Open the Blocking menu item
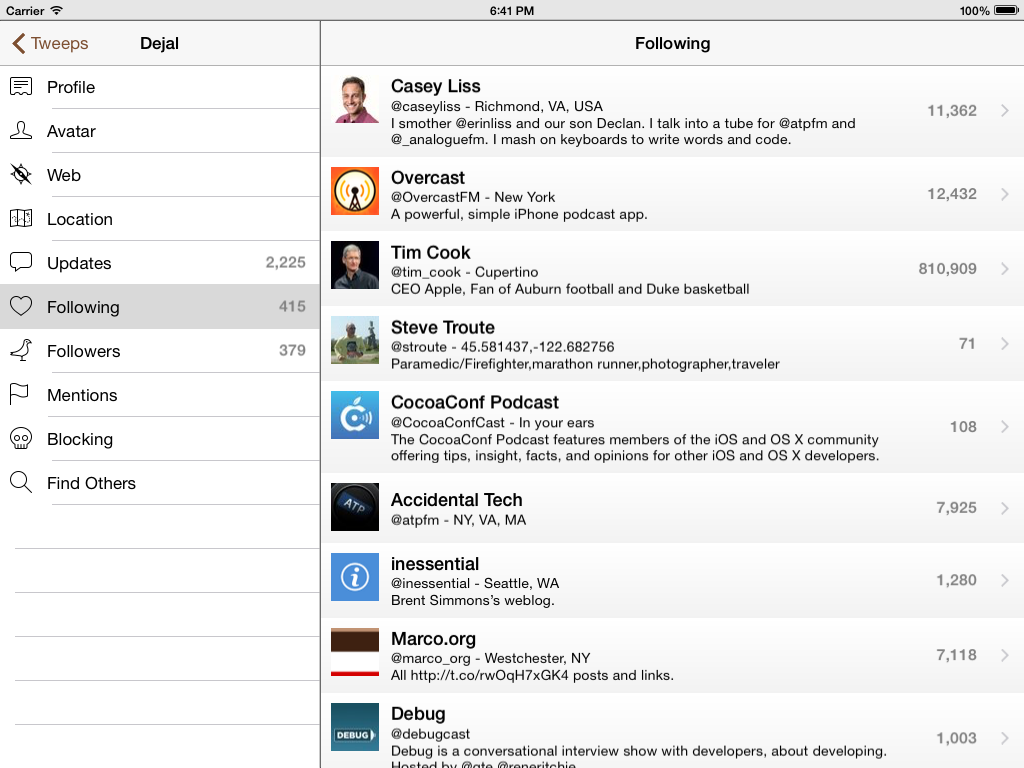Image resolution: width=1024 pixels, height=768 pixels. click(160, 439)
